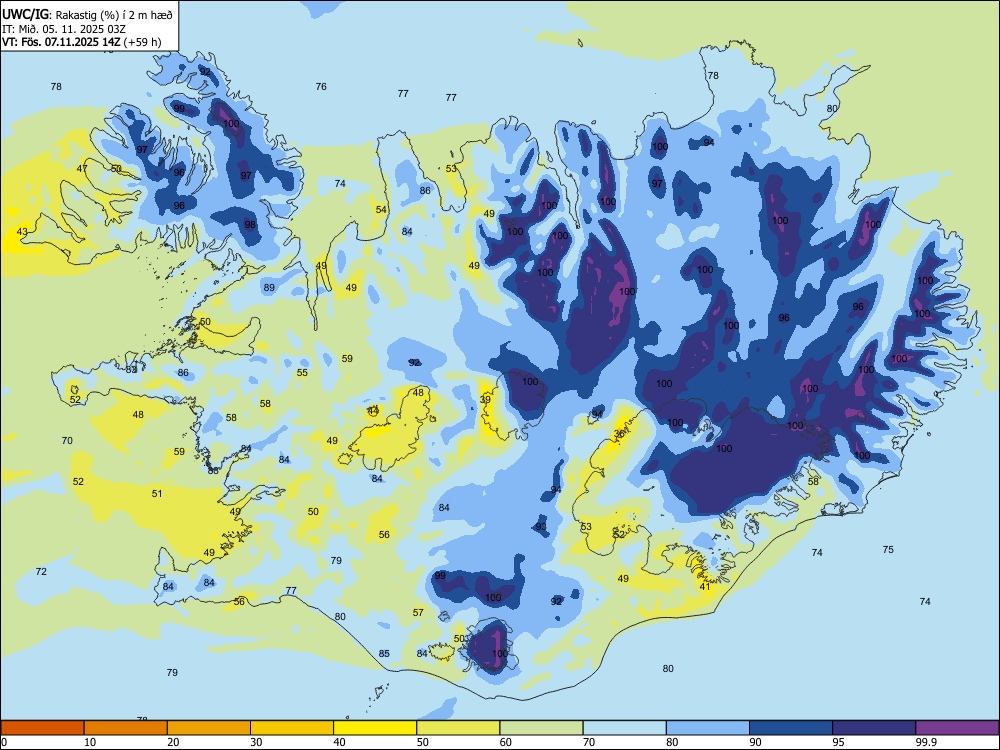This screenshot has height=750, width=1000.
Task: Click the 30–40 golden legend swatch
Action: click(x=292, y=728)
